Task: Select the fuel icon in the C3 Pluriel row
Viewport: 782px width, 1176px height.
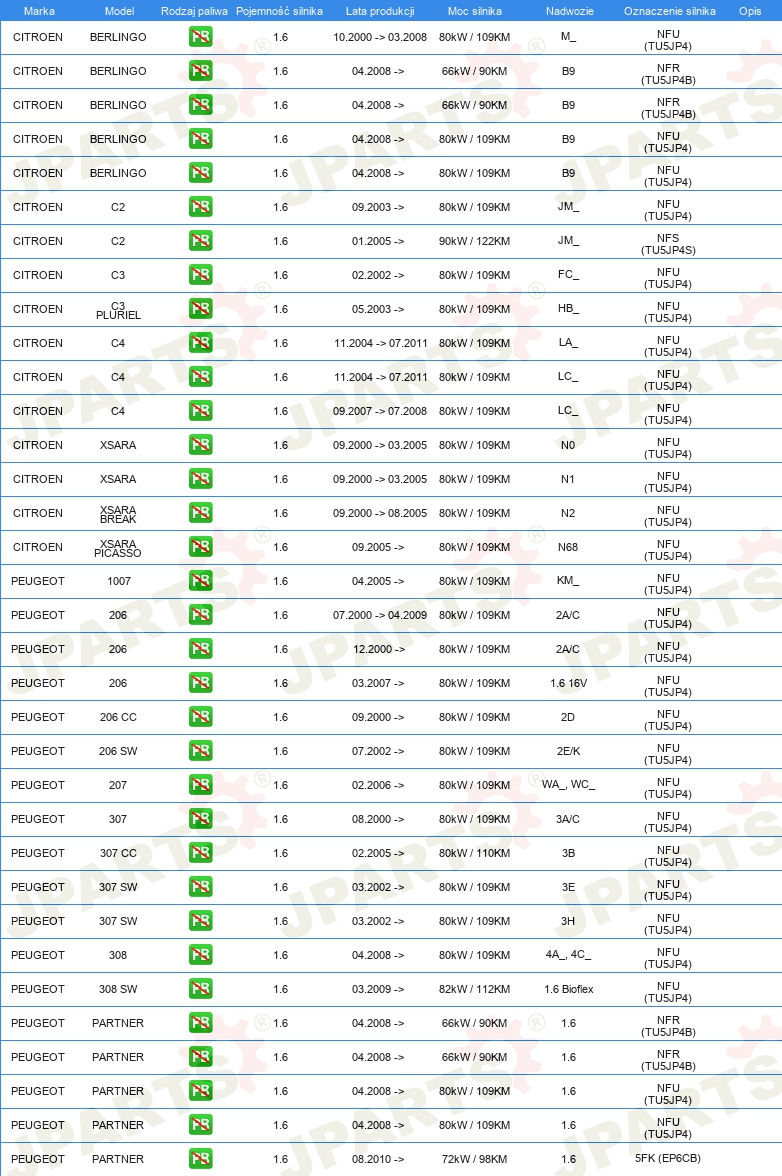Action: tap(200, 309)
